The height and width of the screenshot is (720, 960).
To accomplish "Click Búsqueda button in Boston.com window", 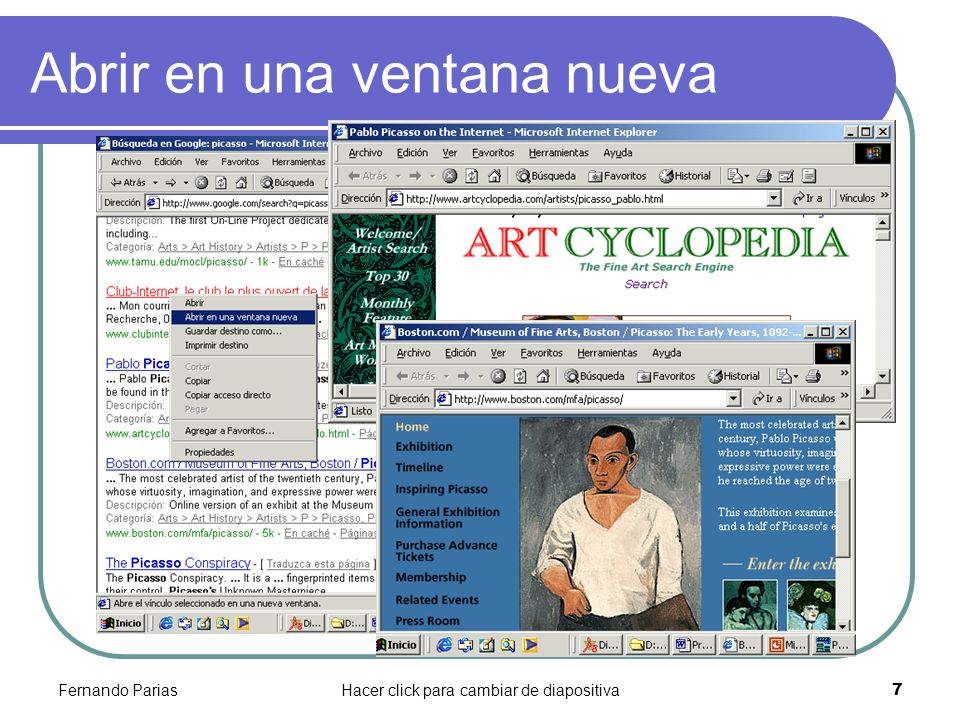I will 594,376.
